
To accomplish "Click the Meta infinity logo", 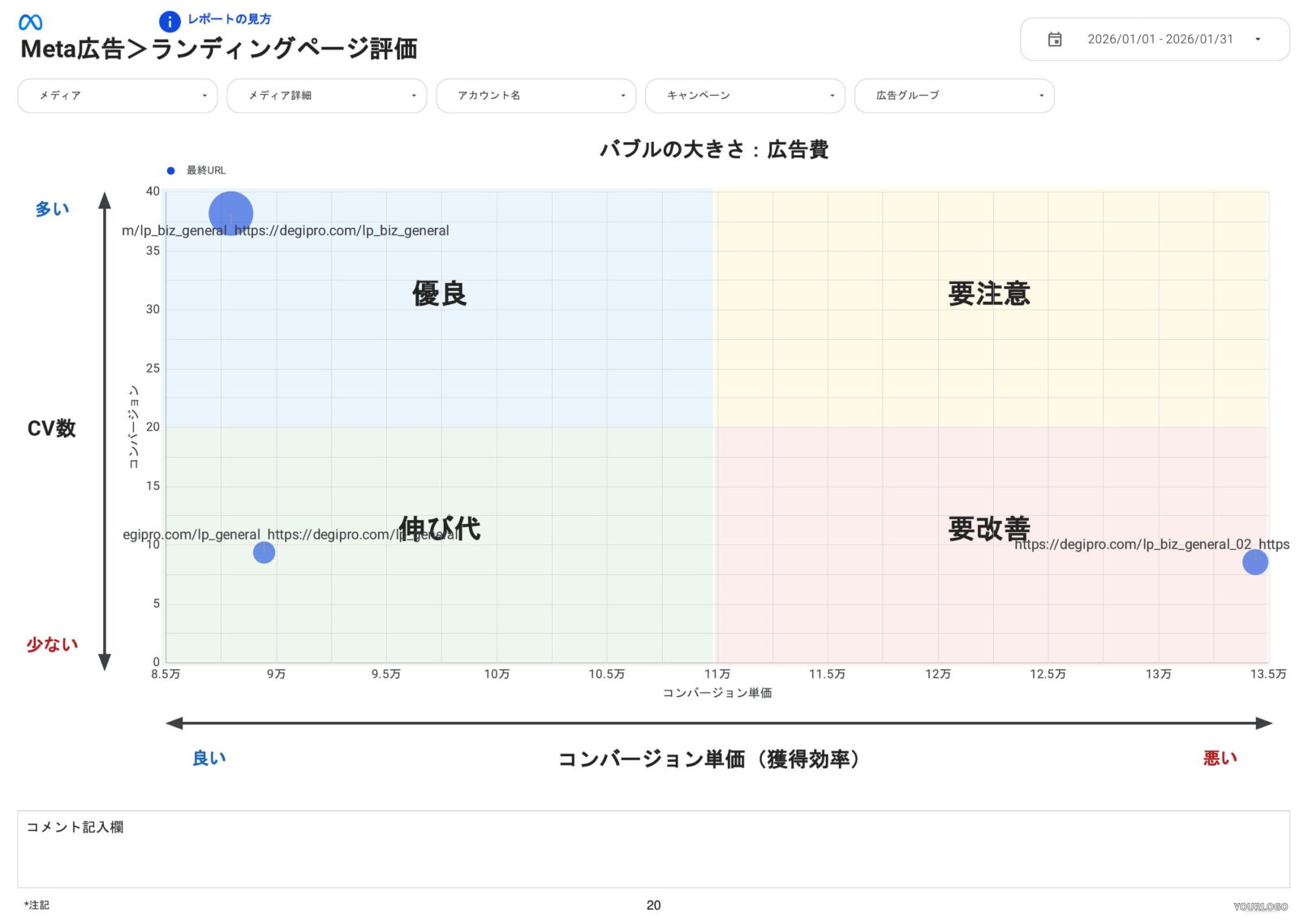I will tap(30, 21).
